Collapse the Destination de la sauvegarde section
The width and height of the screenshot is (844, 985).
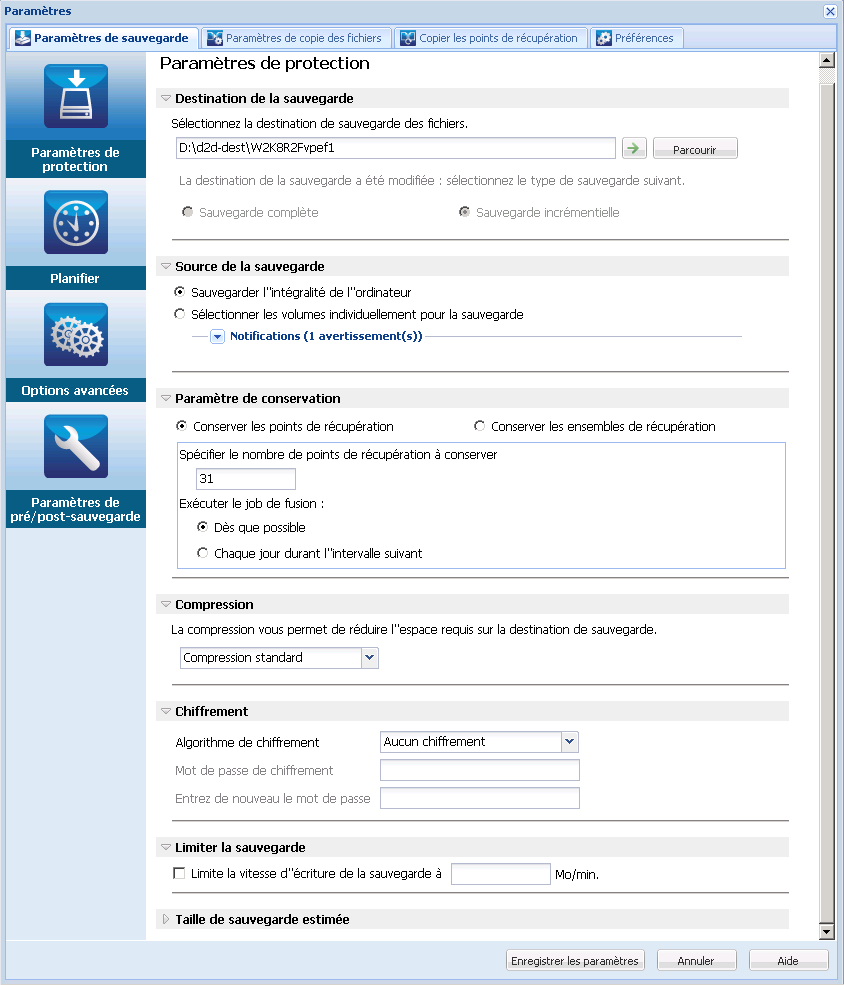click(166, 99)
